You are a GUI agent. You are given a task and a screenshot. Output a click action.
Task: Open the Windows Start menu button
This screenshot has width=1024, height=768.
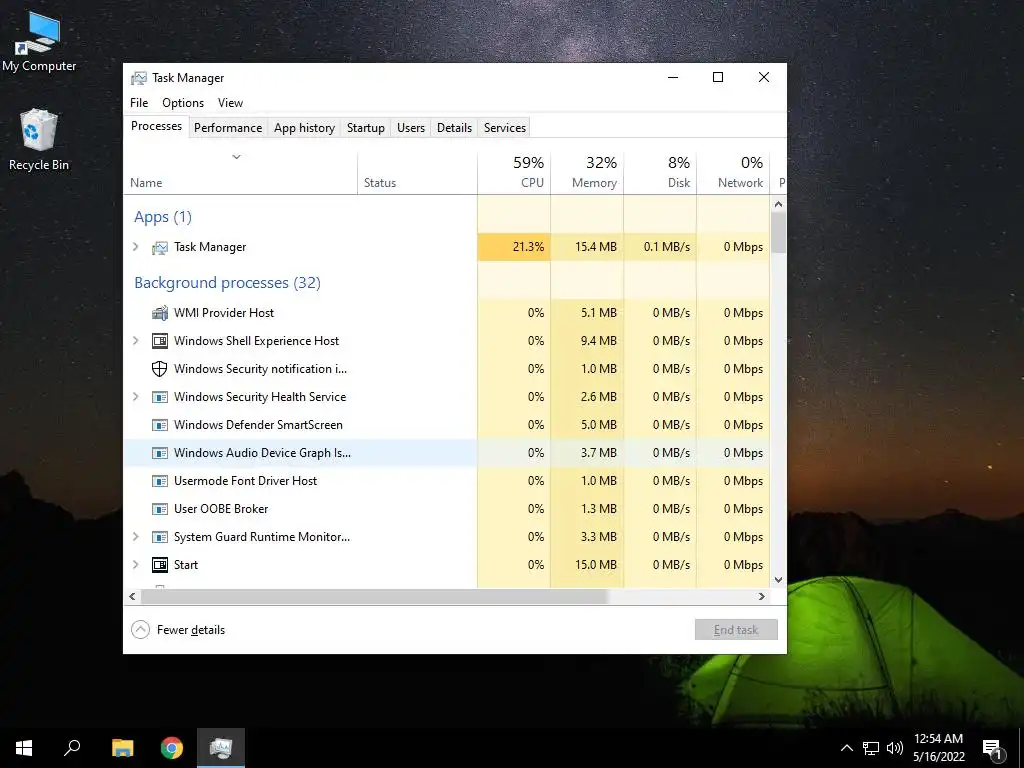pos(24,748)
